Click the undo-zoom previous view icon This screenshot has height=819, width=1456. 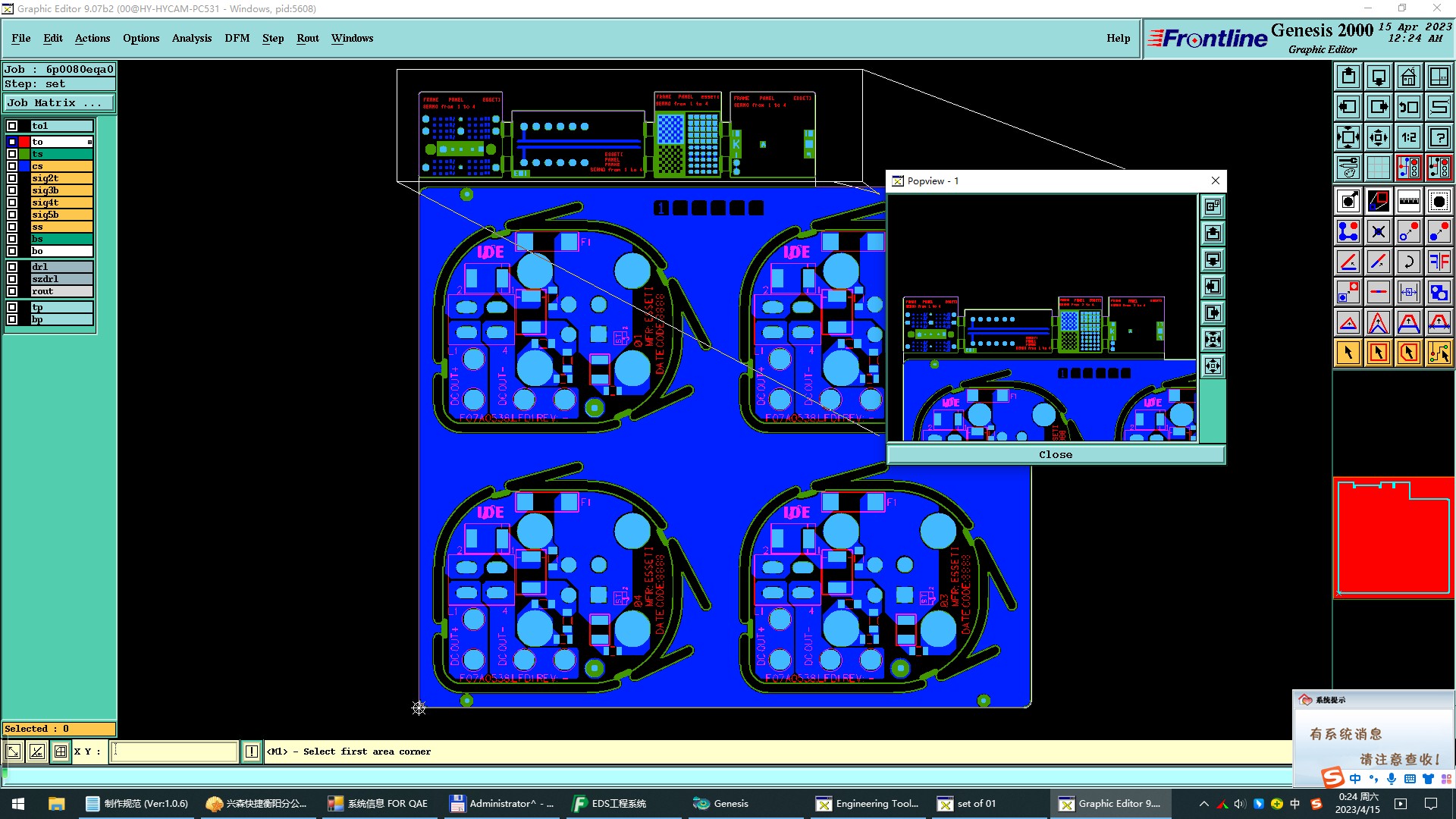(x=1408, y=107)
